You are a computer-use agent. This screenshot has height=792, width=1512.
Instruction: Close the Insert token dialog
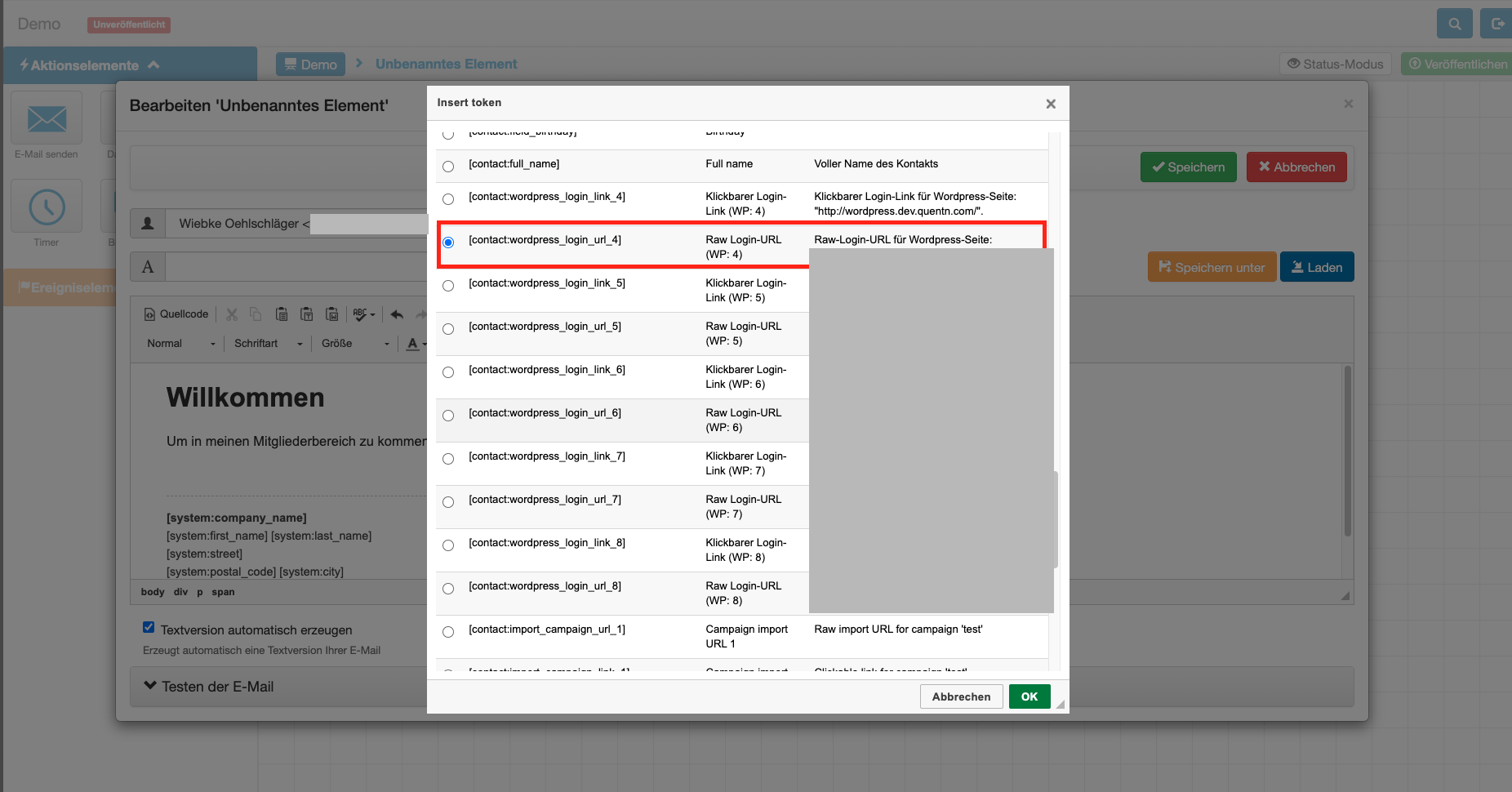pyautogui.click(x=1051, y=104)
